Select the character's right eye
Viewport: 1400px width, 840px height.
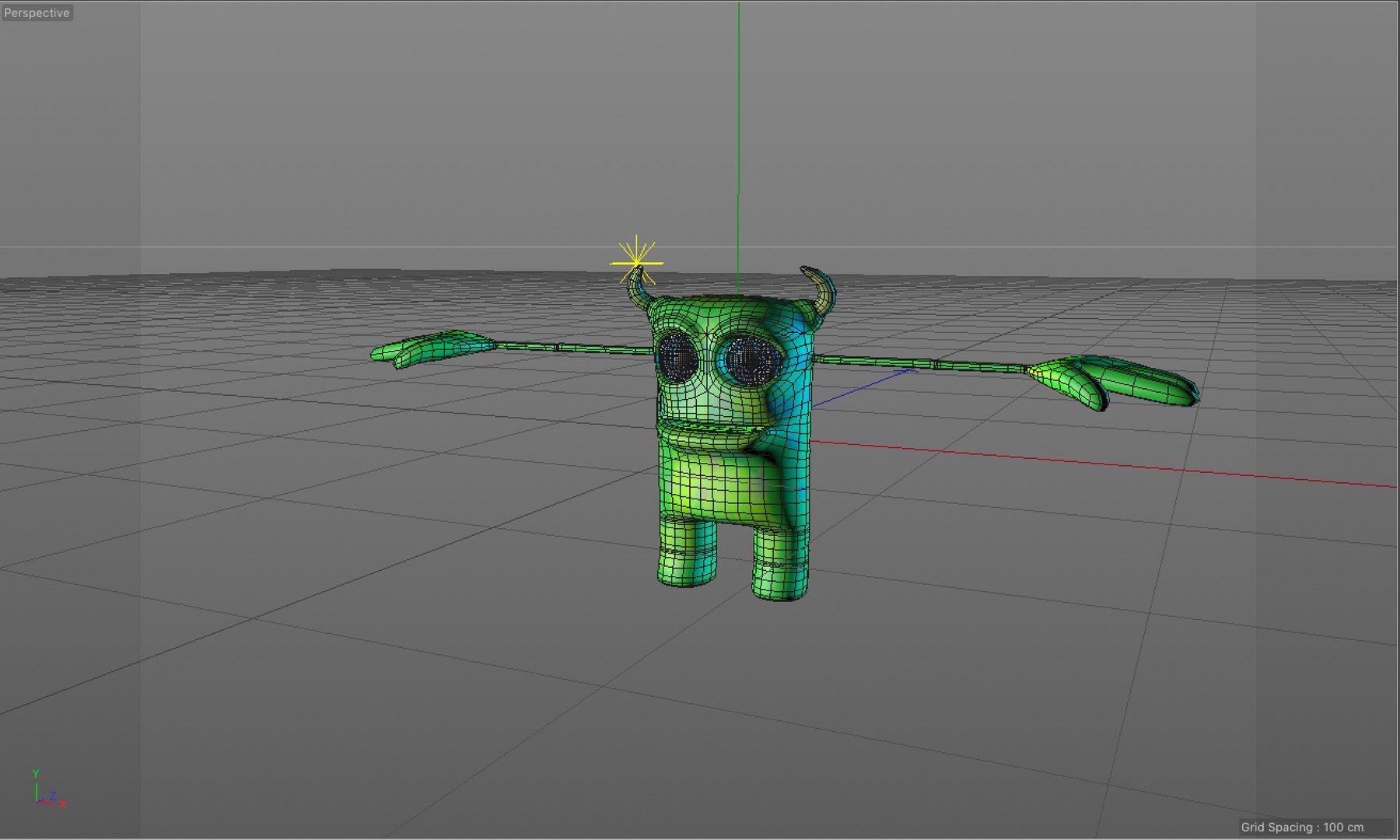(x=677, y=357)
